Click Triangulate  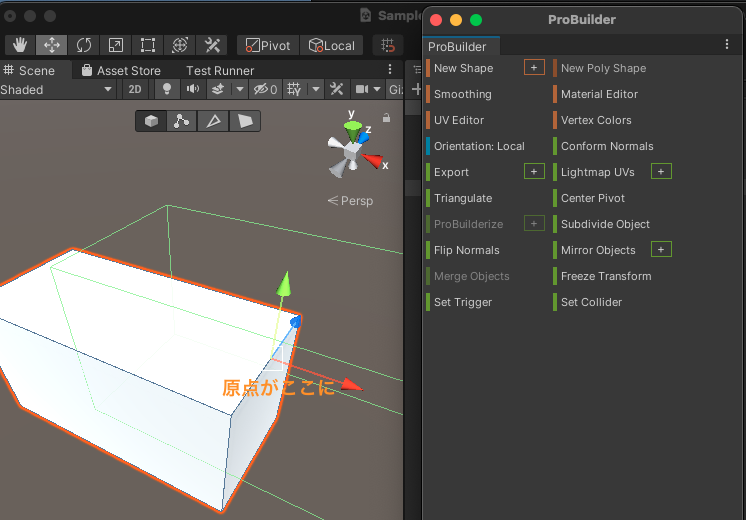tap(463, 198)
